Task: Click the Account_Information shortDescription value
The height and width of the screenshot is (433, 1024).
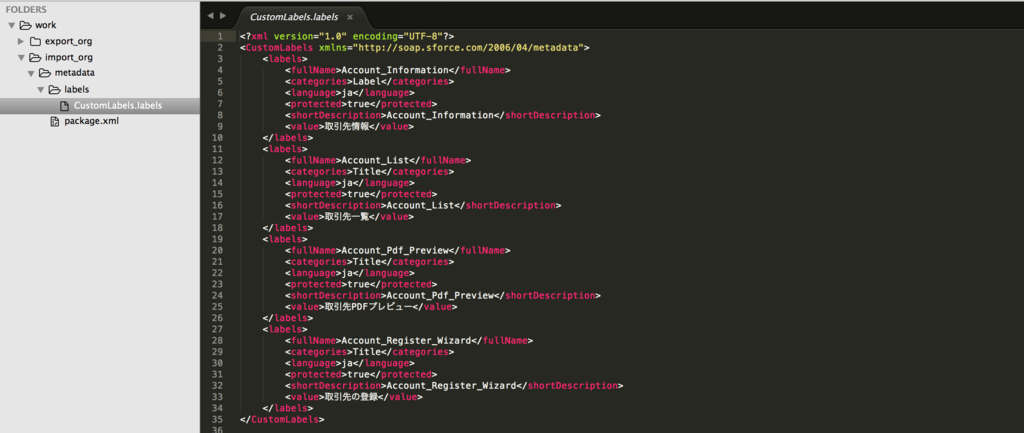Action: point(440,116)
